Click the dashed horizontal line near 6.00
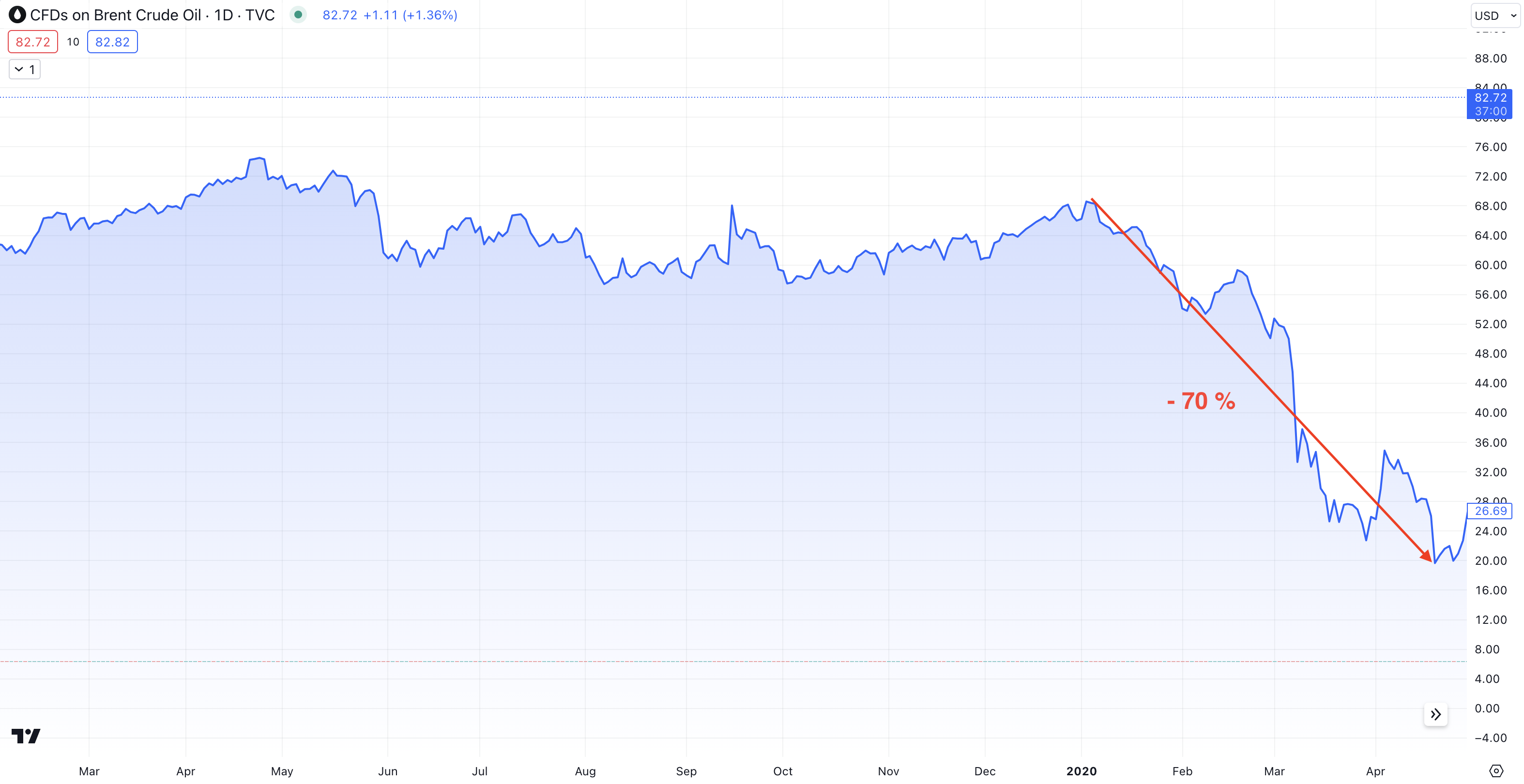 710,662
